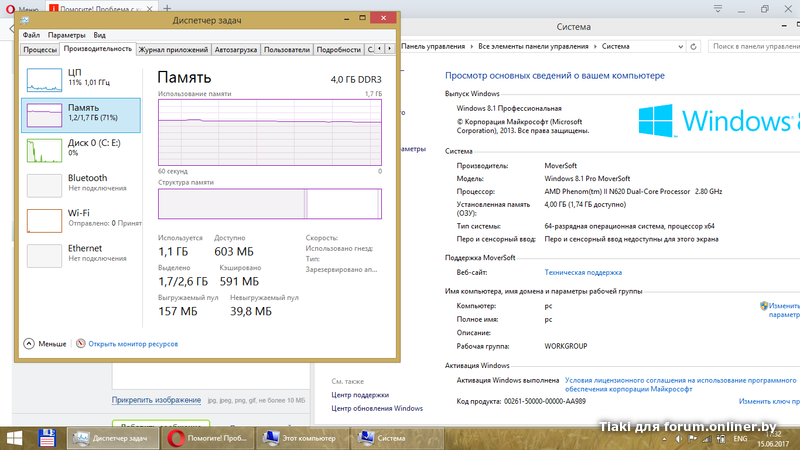Click Все элементы панели управления breadcrumb
Image resolution: width=800 pixels, height=450 pixels.
pos(533,46)
